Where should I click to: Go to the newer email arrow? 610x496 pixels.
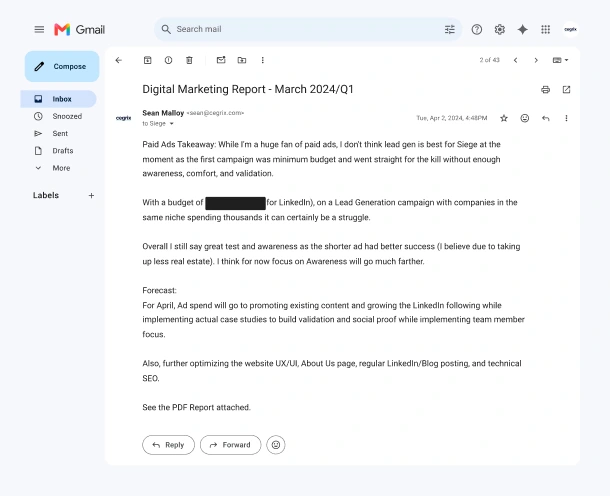515,60
